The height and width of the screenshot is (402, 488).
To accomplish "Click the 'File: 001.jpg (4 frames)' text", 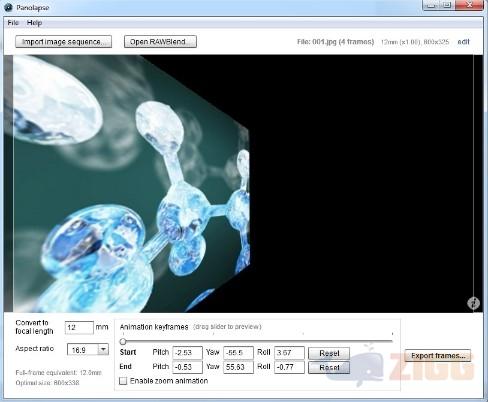I will 335,42.
